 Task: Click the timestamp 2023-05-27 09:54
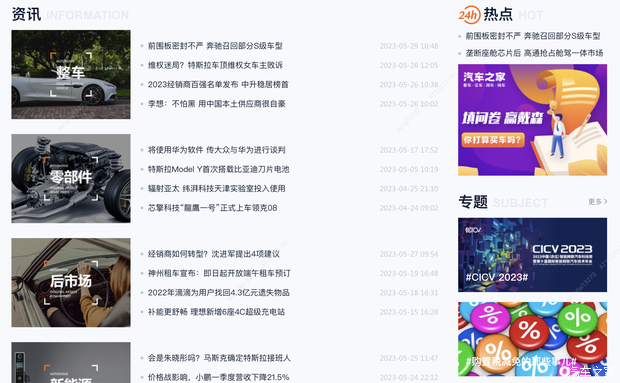pyautogui.click(x=409, y=254)
